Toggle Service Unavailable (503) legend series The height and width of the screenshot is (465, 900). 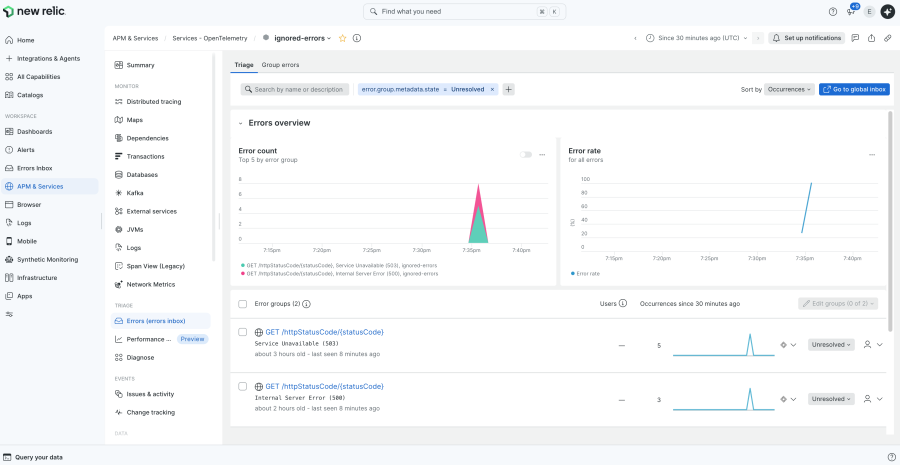point(339,266)
